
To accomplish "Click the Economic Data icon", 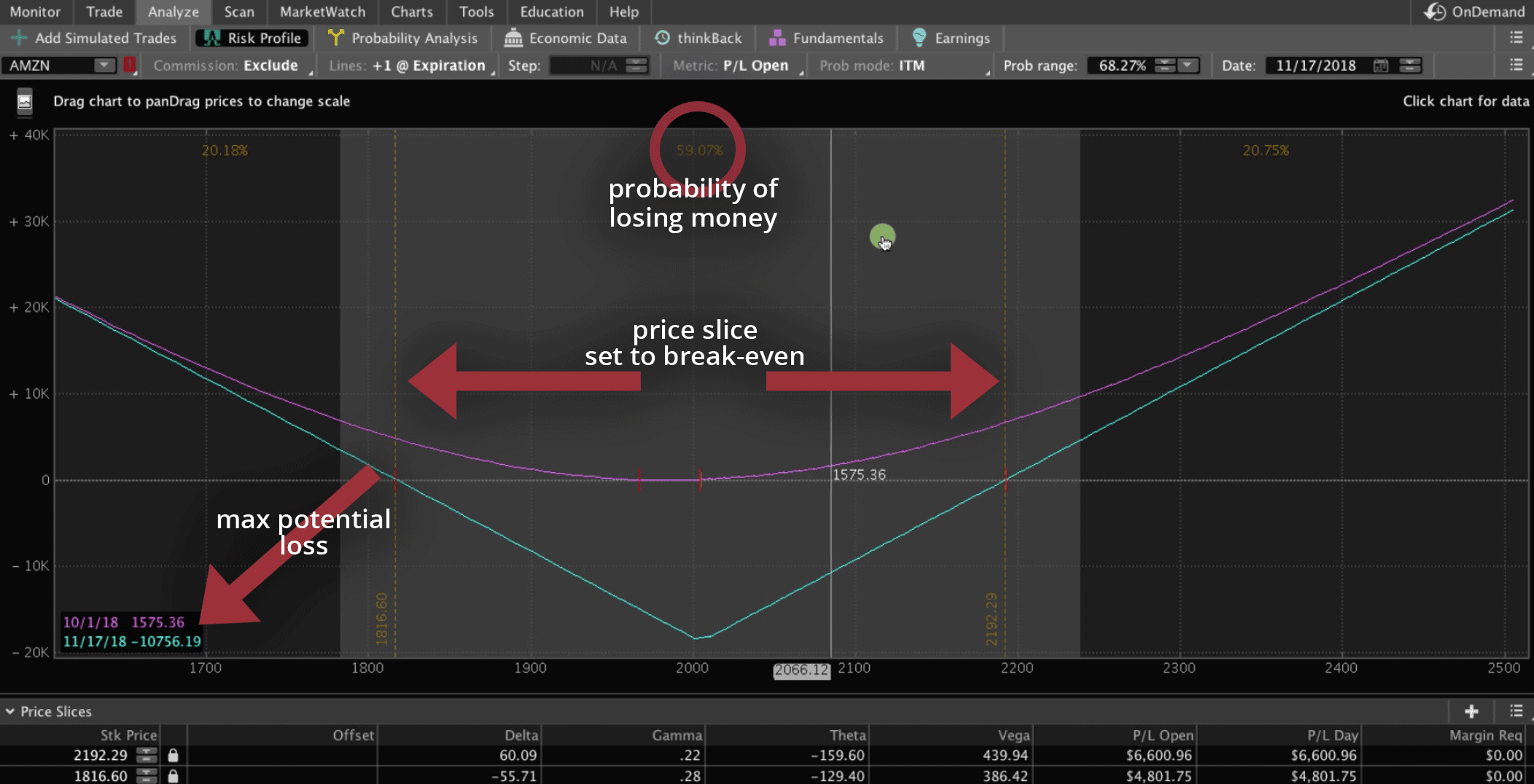I will pyautogui.click(x=515, y=38).
